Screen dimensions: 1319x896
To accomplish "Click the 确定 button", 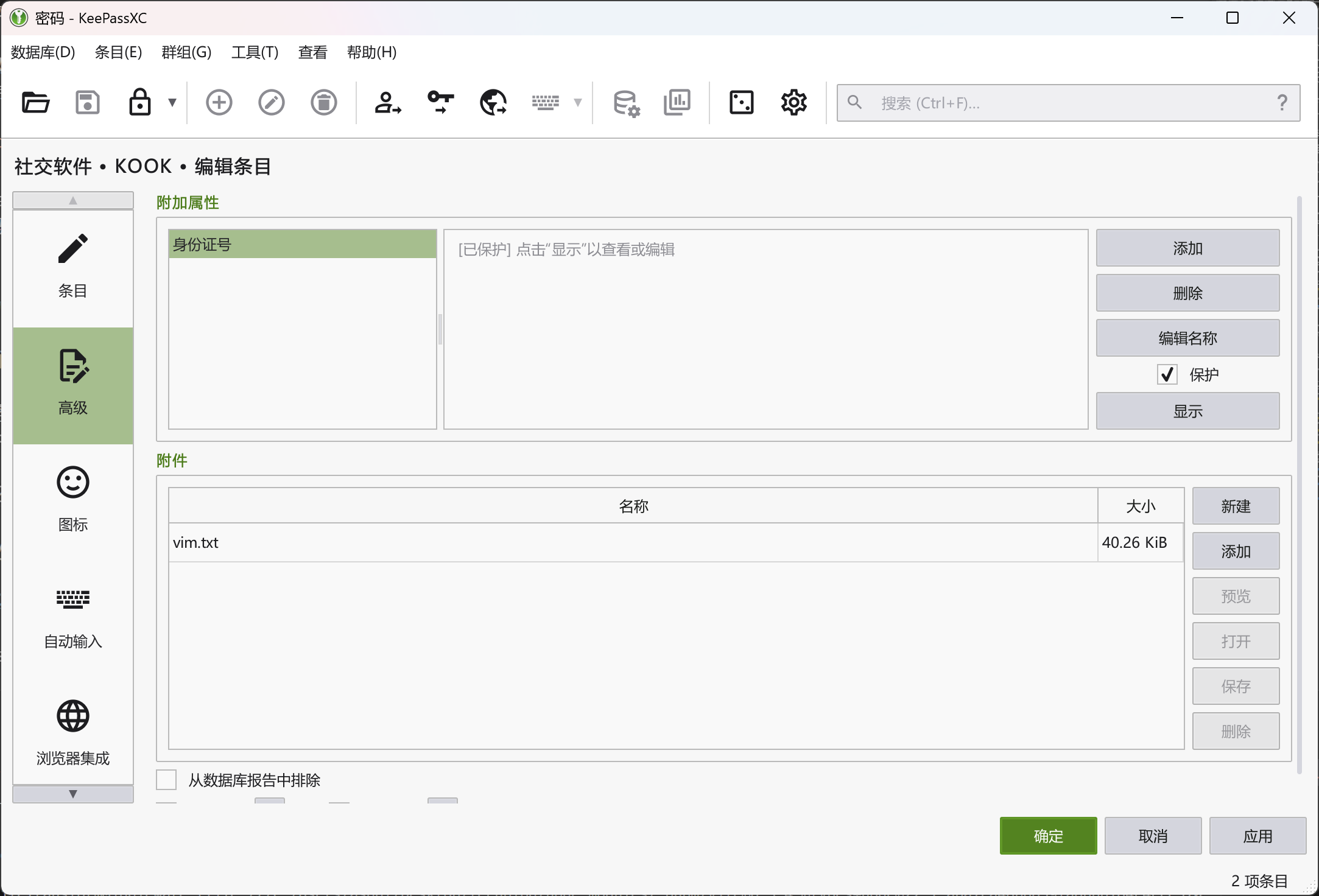I will coord(1049,836).
